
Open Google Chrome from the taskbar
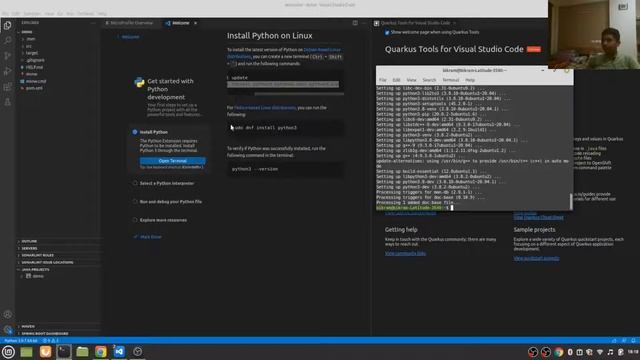click(x=100, y=352)
